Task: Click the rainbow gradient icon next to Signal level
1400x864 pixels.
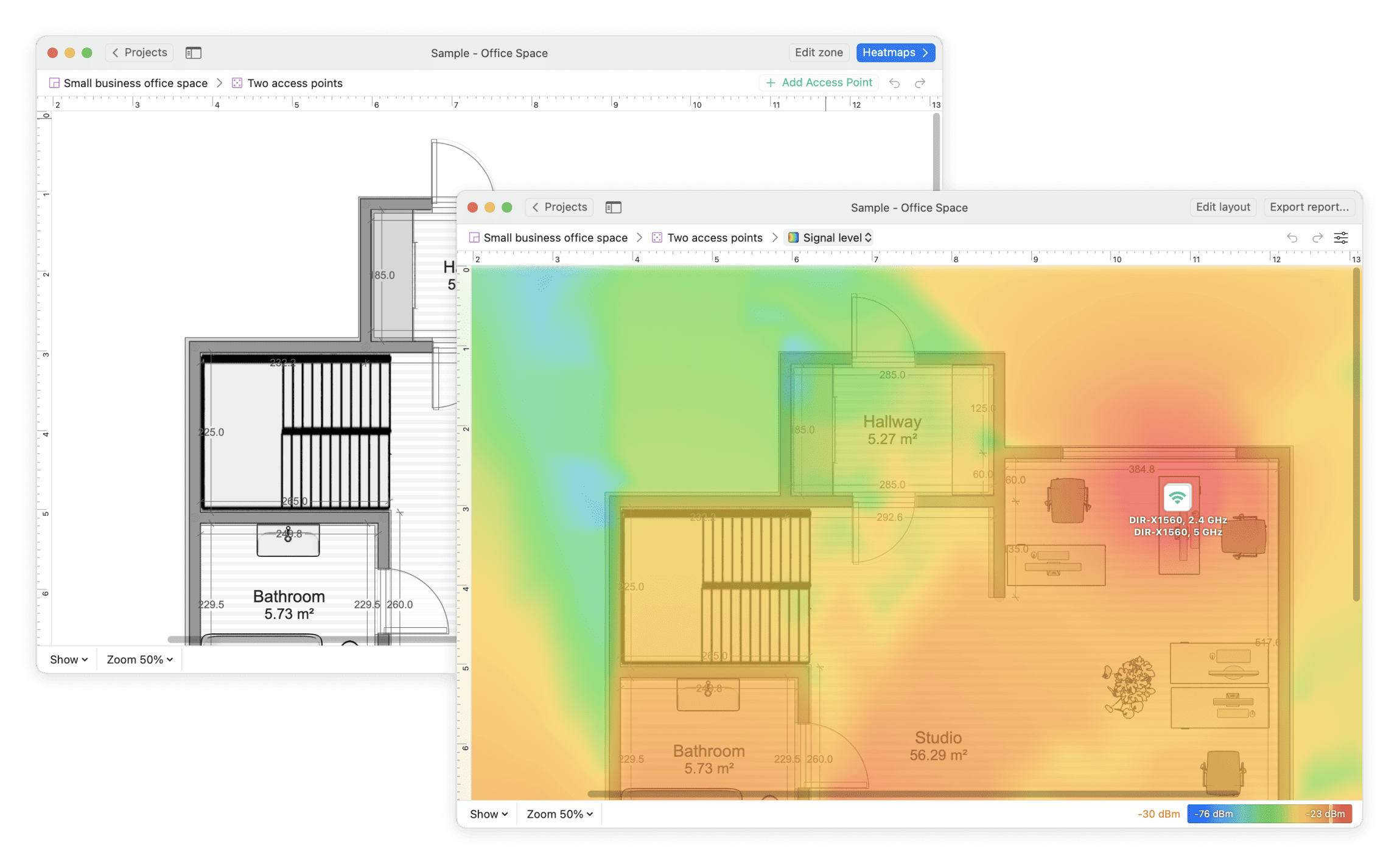Action: [793, 237]
